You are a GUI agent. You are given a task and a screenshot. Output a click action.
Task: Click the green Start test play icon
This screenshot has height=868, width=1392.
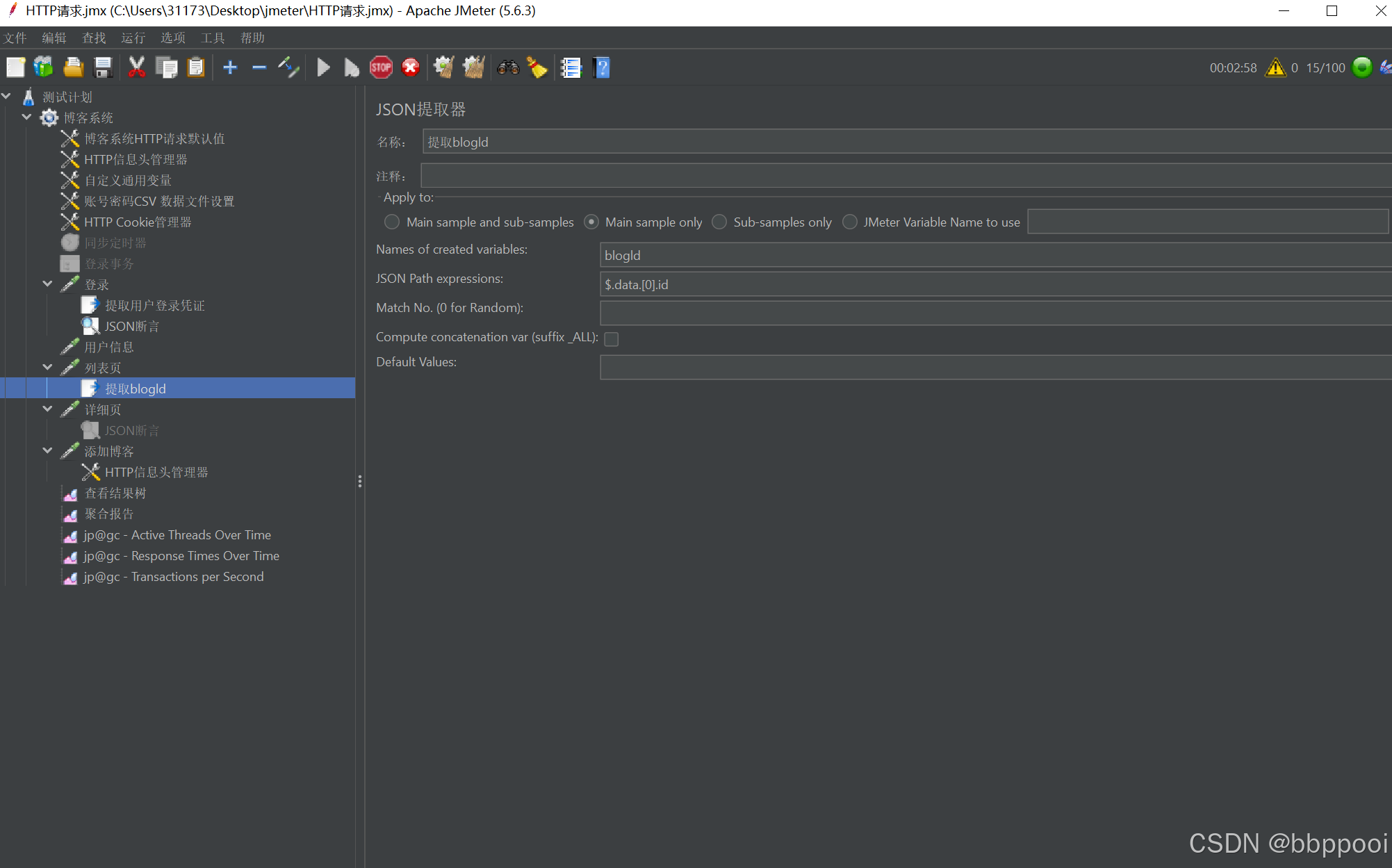click(323, 67)
